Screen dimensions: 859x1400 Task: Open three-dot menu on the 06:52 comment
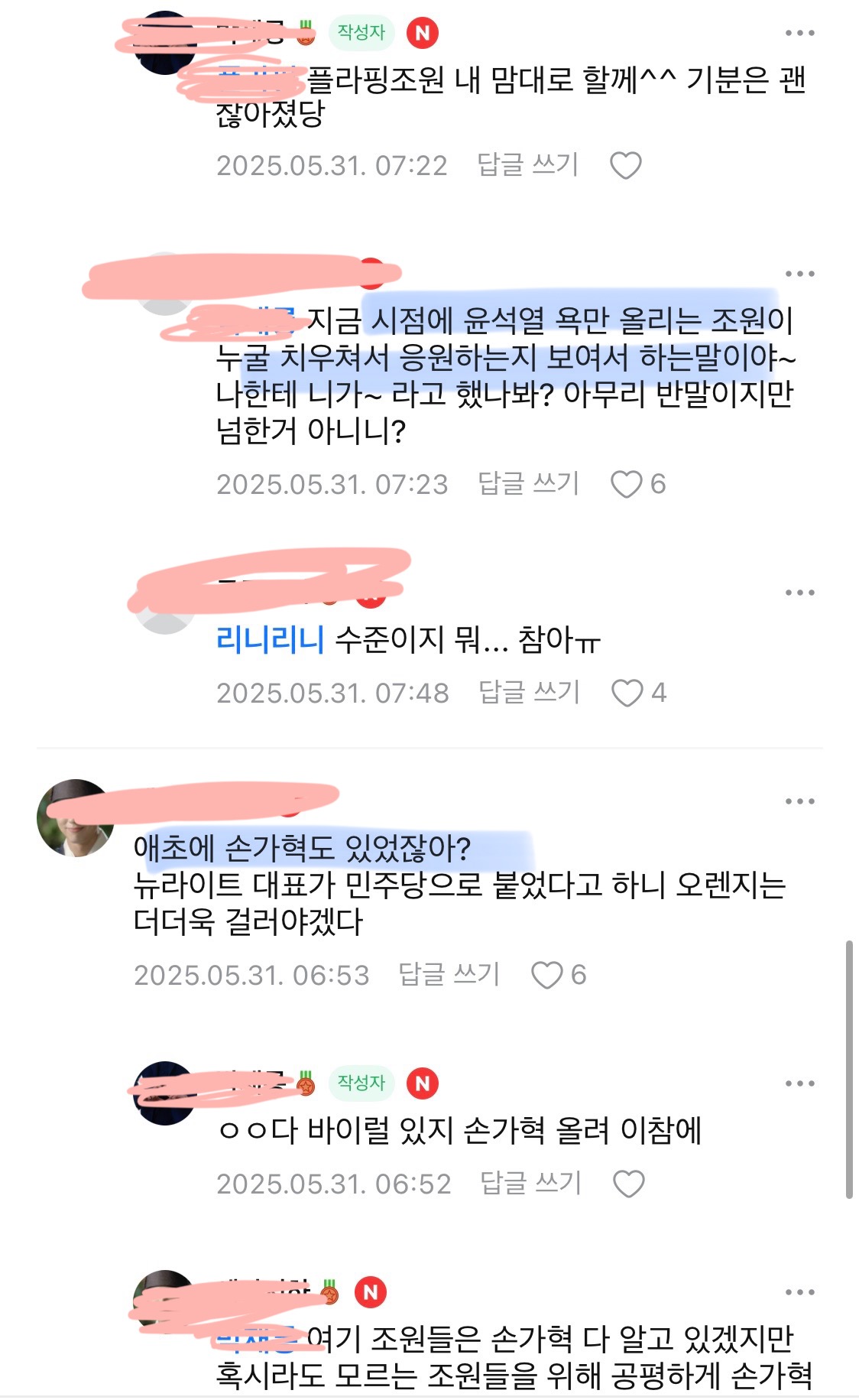799,1083
